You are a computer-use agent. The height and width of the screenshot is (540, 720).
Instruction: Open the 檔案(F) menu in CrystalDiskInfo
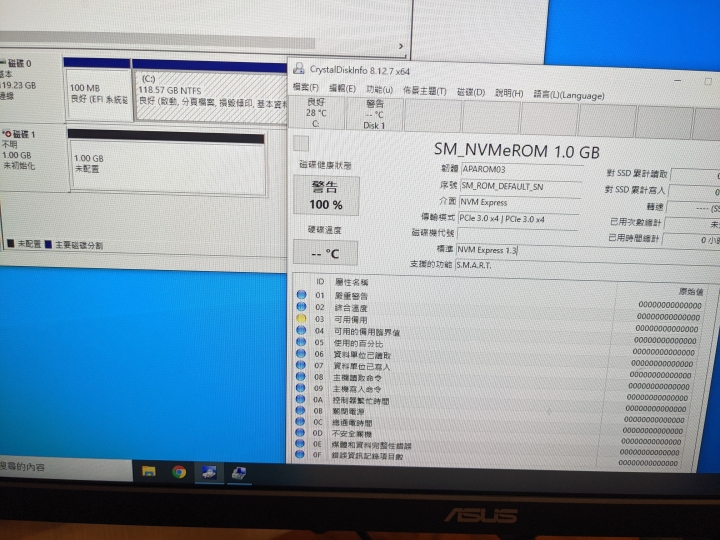pyautogui.click(x=306, y=87)
